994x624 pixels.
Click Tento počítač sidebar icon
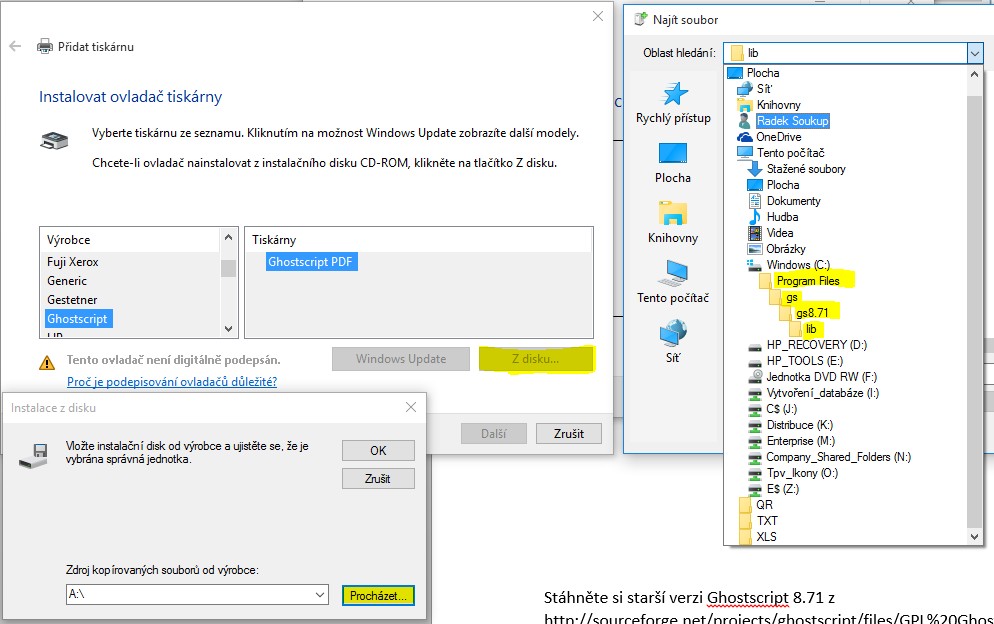pyautogui.click(x=672, y=273)
